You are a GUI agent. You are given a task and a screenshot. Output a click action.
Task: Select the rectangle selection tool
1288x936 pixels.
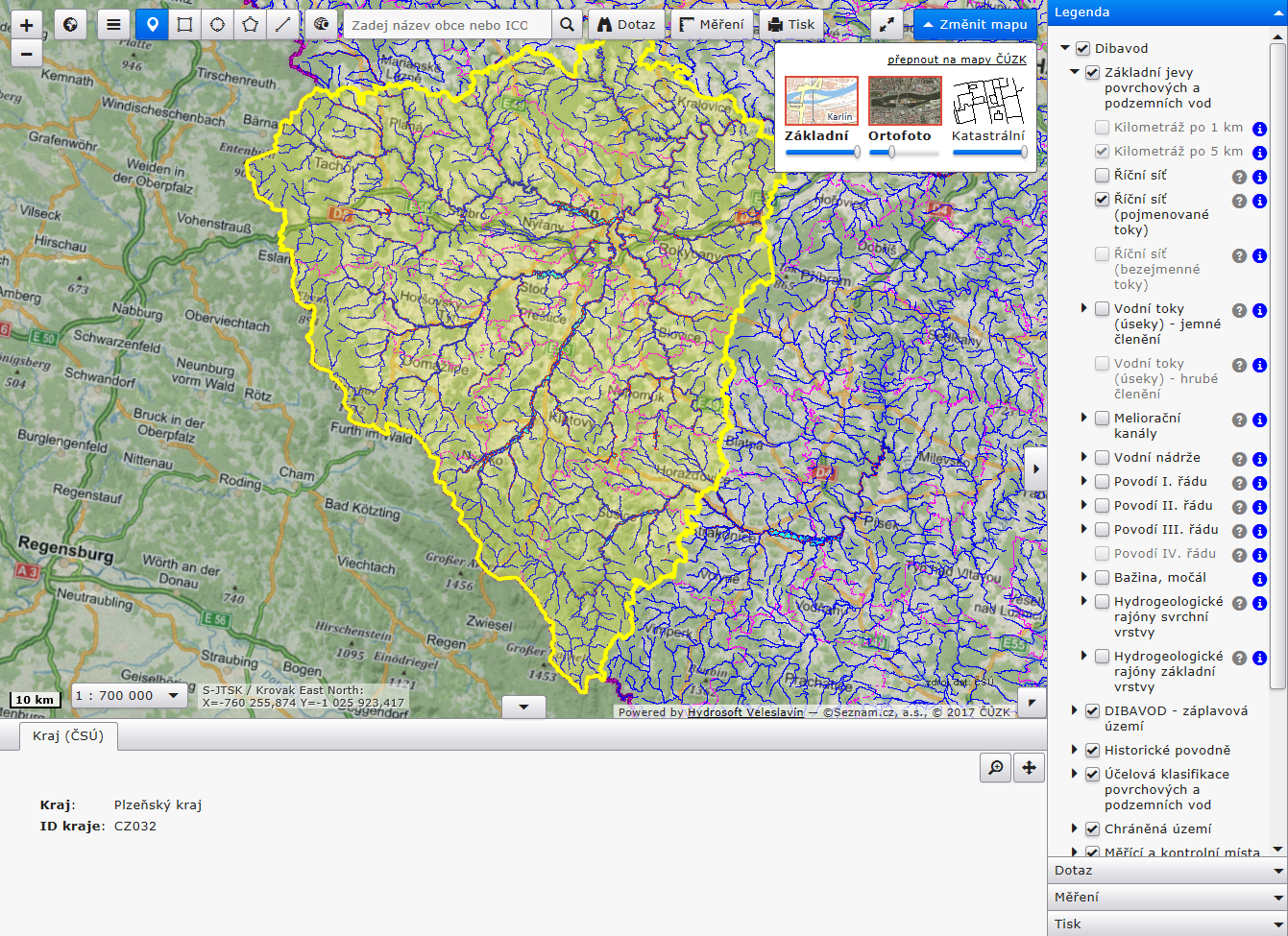[x=184, y=25]
